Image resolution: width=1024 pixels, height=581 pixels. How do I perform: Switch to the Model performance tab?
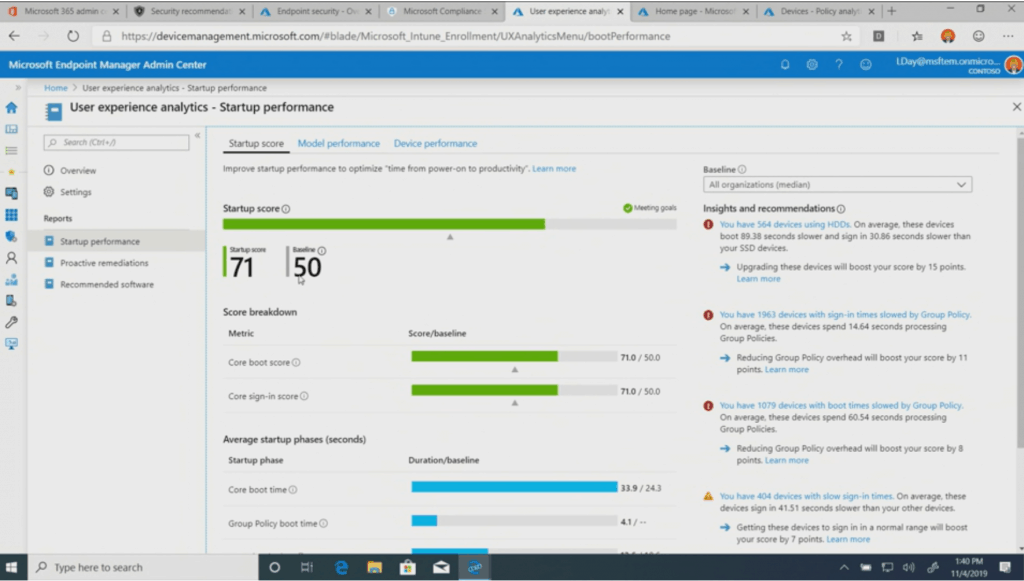pos(338,144)
